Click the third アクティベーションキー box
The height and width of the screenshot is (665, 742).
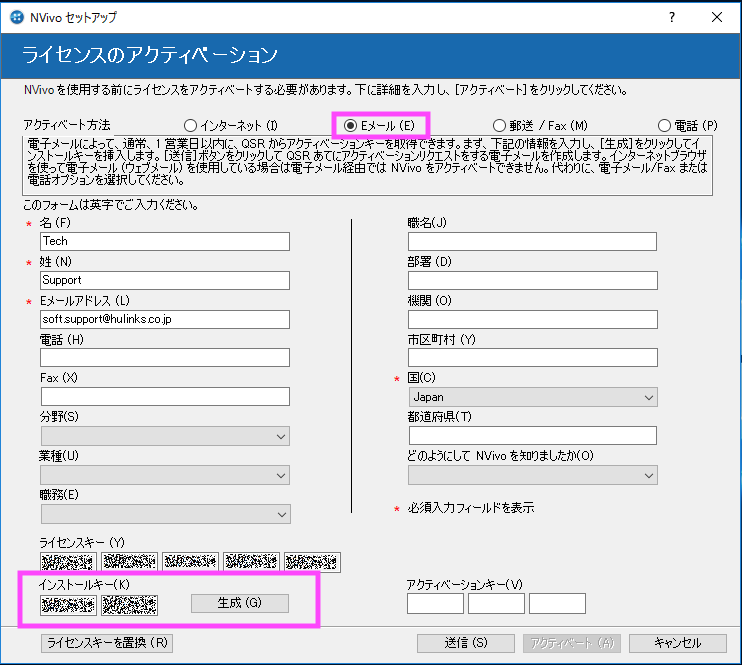557,603
